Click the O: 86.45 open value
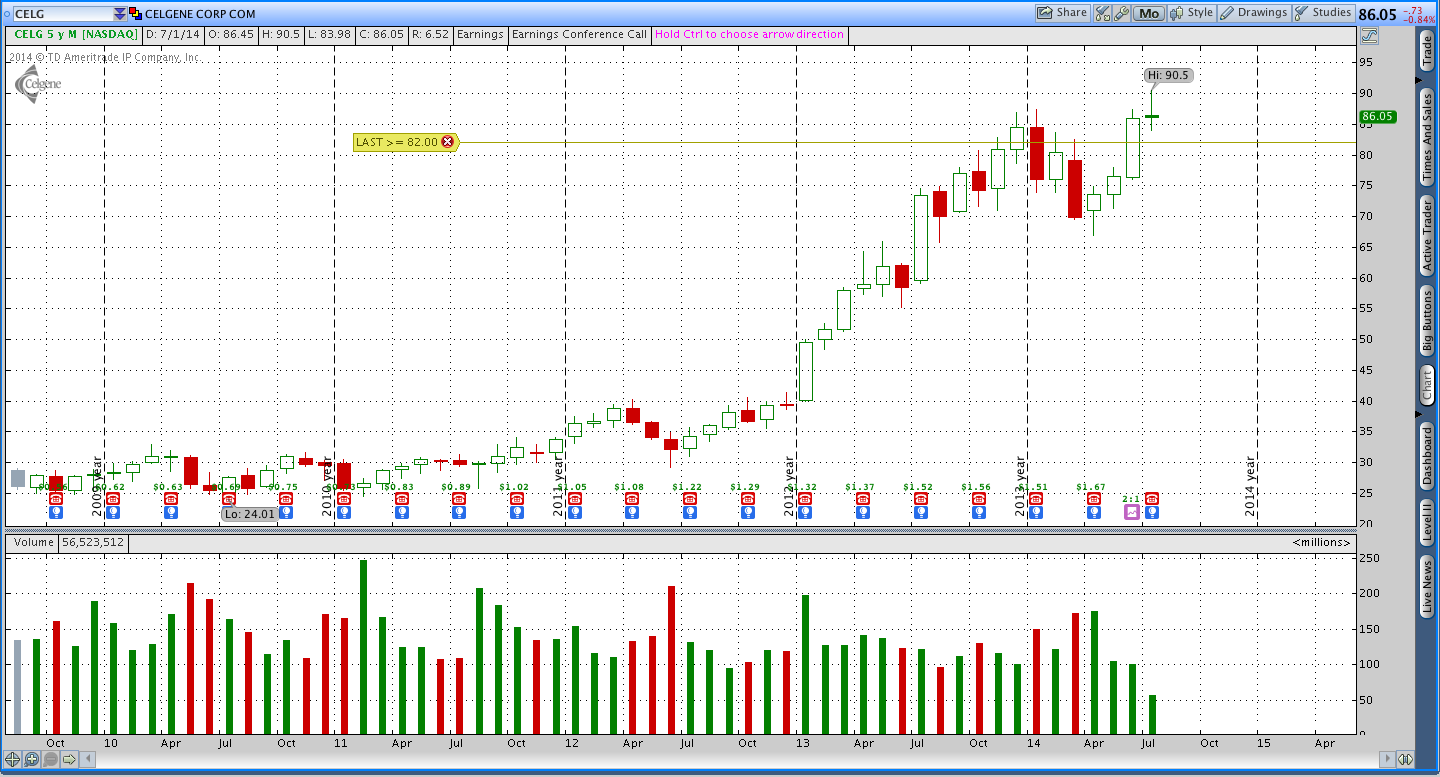Image resolution: width=1440 pixels, height=777 pixels. (x=229, y=34)
